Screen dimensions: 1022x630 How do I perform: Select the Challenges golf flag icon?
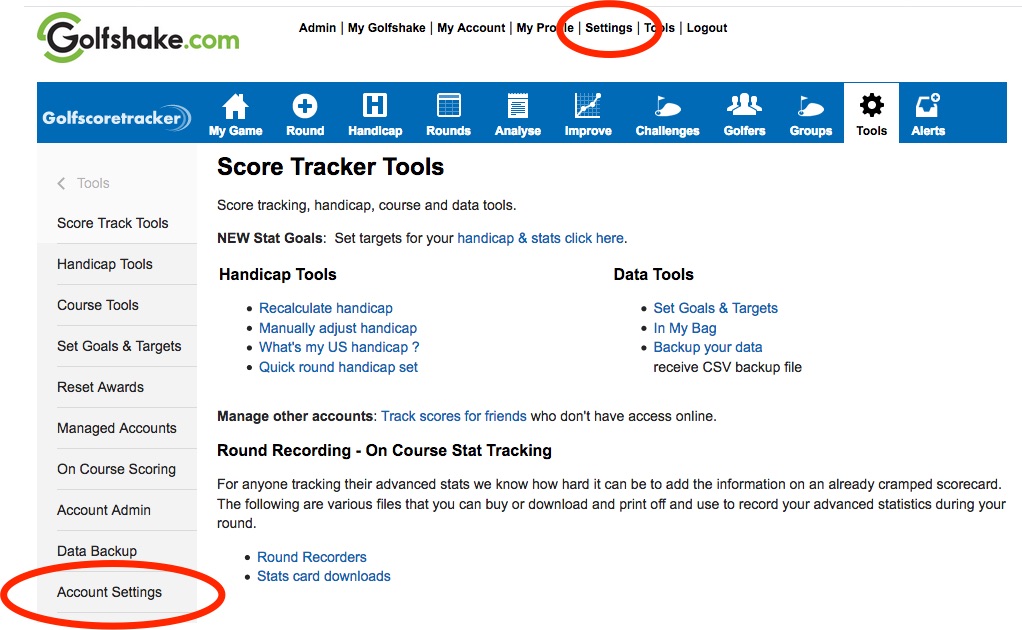point(667,106)
